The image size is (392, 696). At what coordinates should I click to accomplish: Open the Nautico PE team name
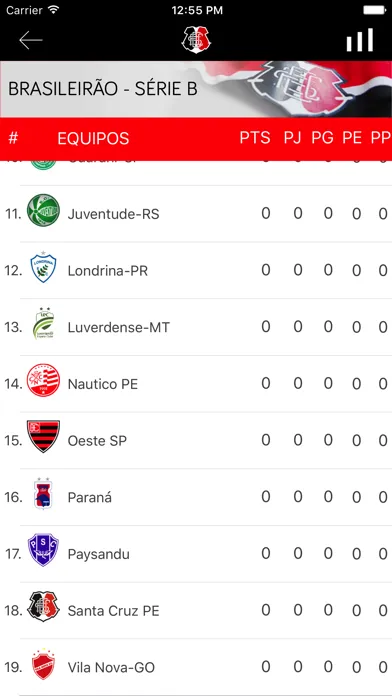103,384
